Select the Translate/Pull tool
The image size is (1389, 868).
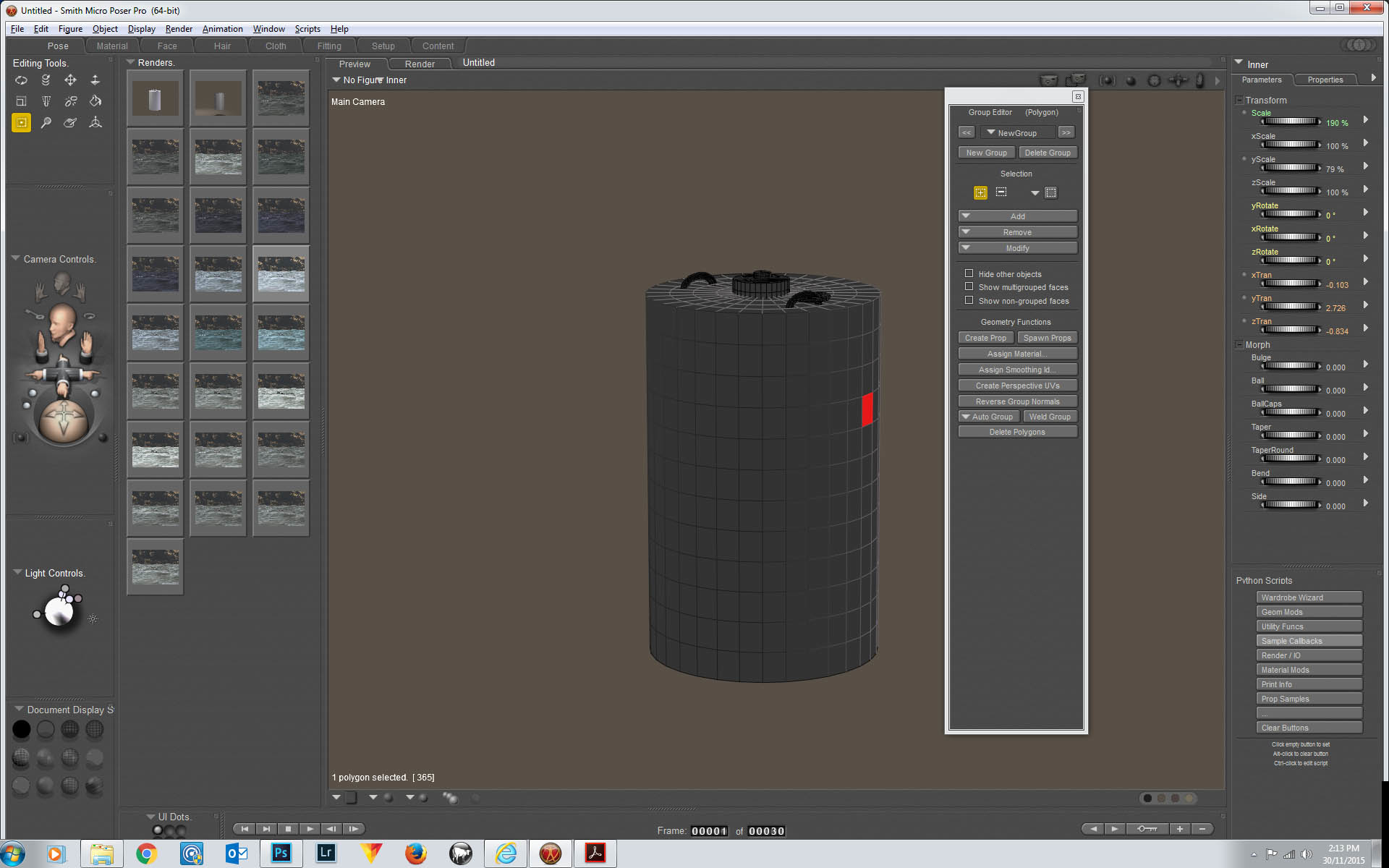(x=70, y=80)
